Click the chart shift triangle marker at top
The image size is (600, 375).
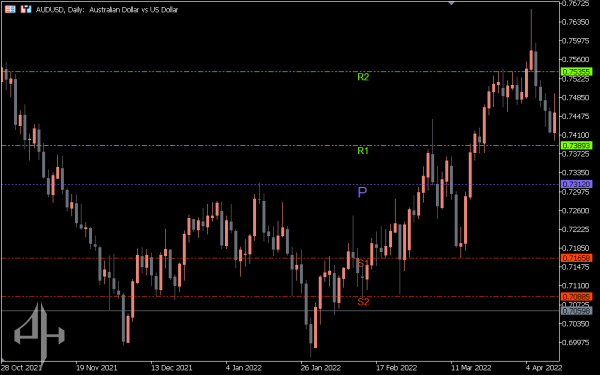[x=452, y=3]
